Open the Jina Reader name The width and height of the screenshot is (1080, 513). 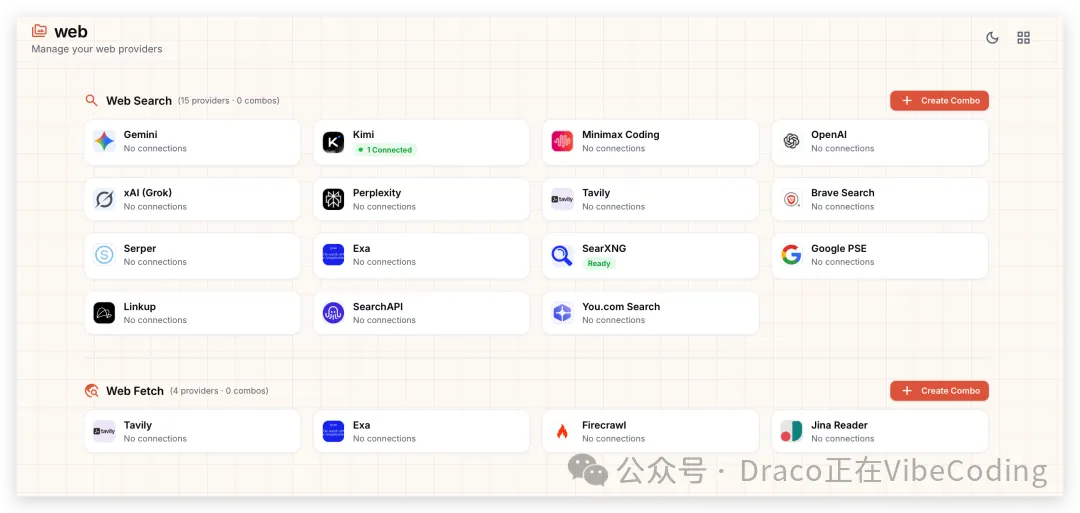[839, 425]
